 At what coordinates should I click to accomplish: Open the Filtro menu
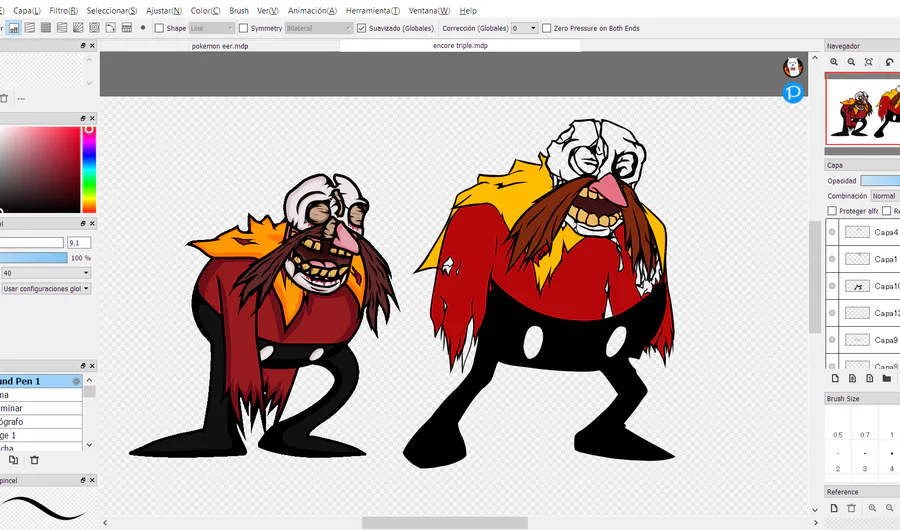pyautogui.click(x=63, y=10)
